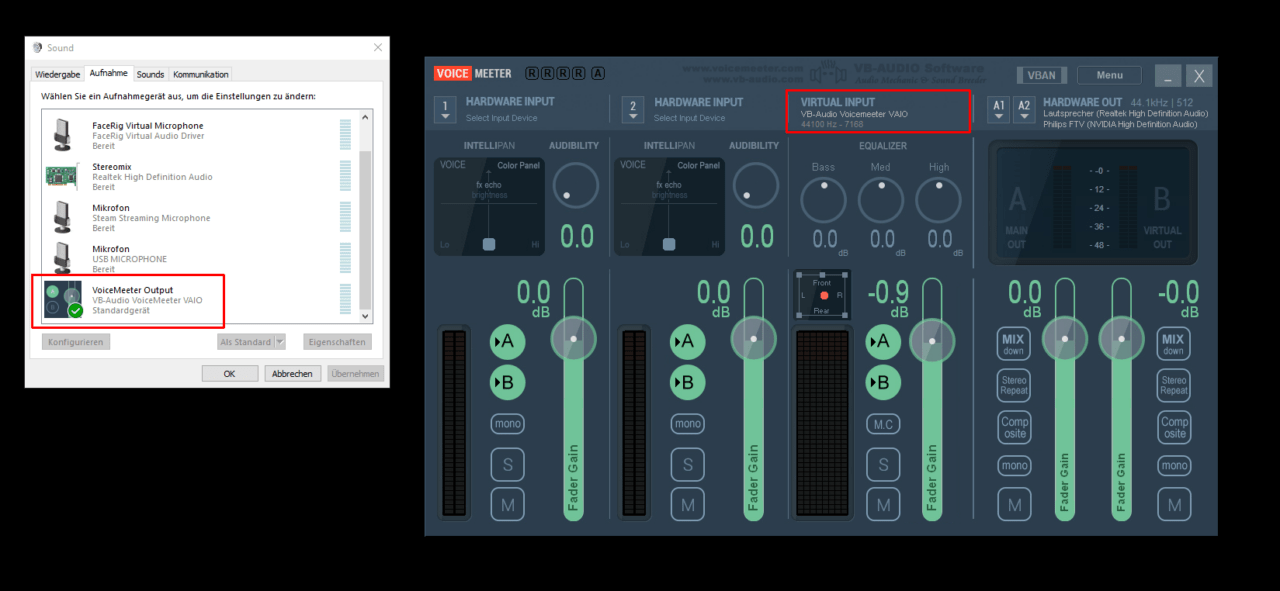Open the VBAN configuration panel
This screenshot has width=1280, height=591.
(1040, 75)
